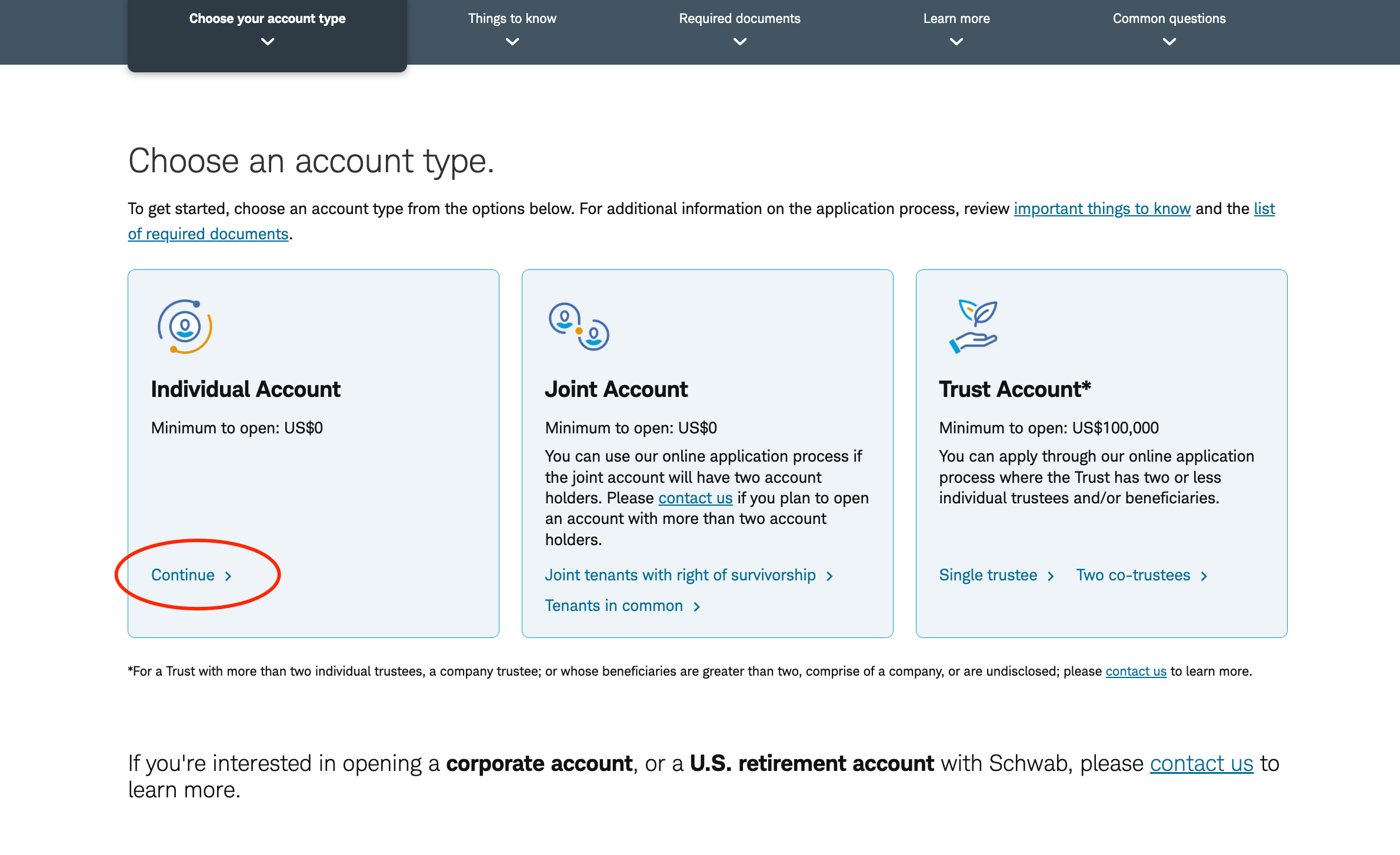Click contact us in Joint Account card
The image size is (1400, 855).
pyautogui.click(x=695, y=498)
